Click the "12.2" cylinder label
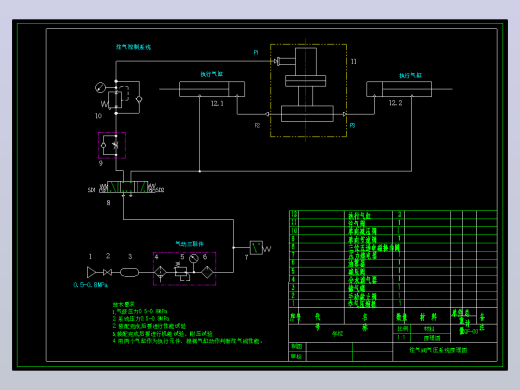This screenshot has width=520, height=390. [x=396, y=103]
